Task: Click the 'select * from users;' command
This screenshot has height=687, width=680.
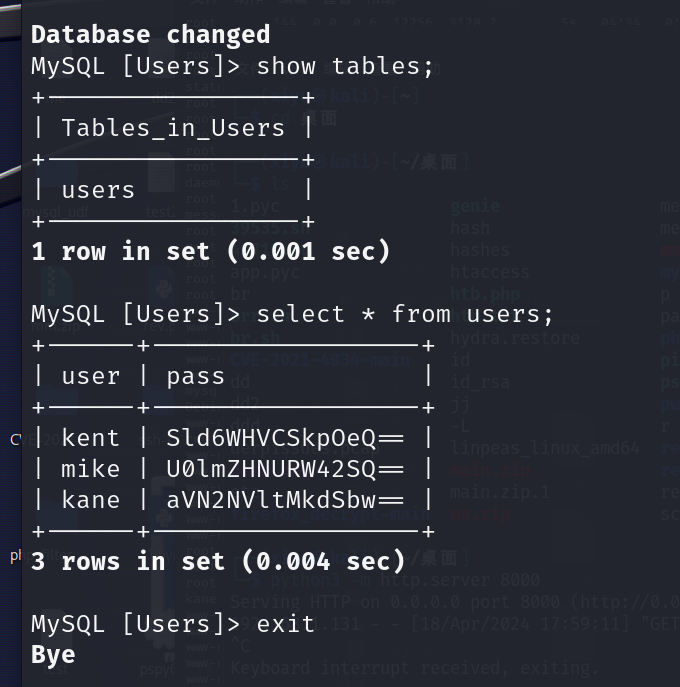Action: coord(405,315)
